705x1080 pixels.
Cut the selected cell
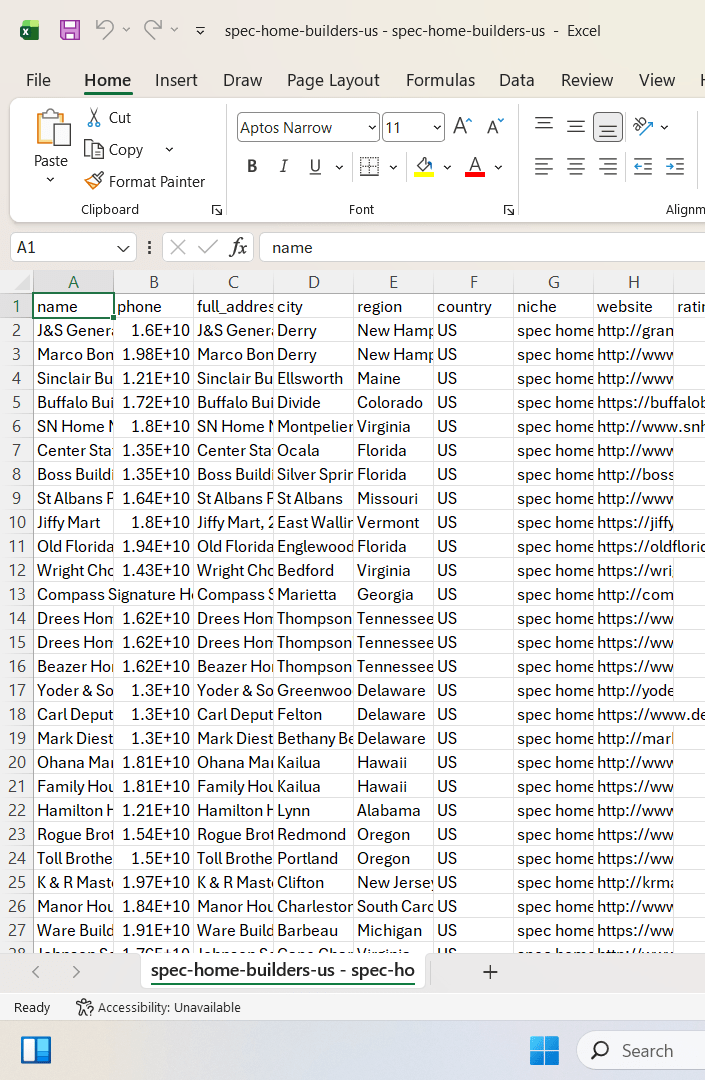click(x=109, y=118)
